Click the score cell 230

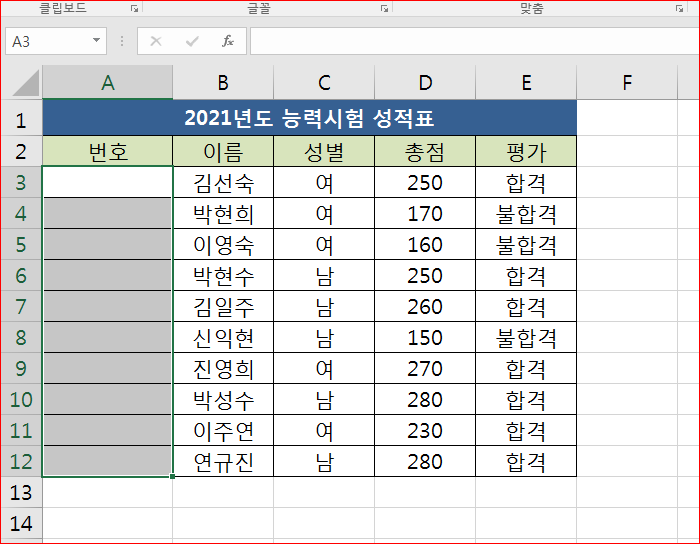pos(425,430)
